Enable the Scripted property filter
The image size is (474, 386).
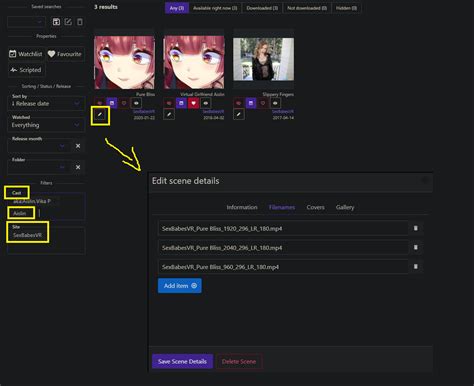(26, 70)
